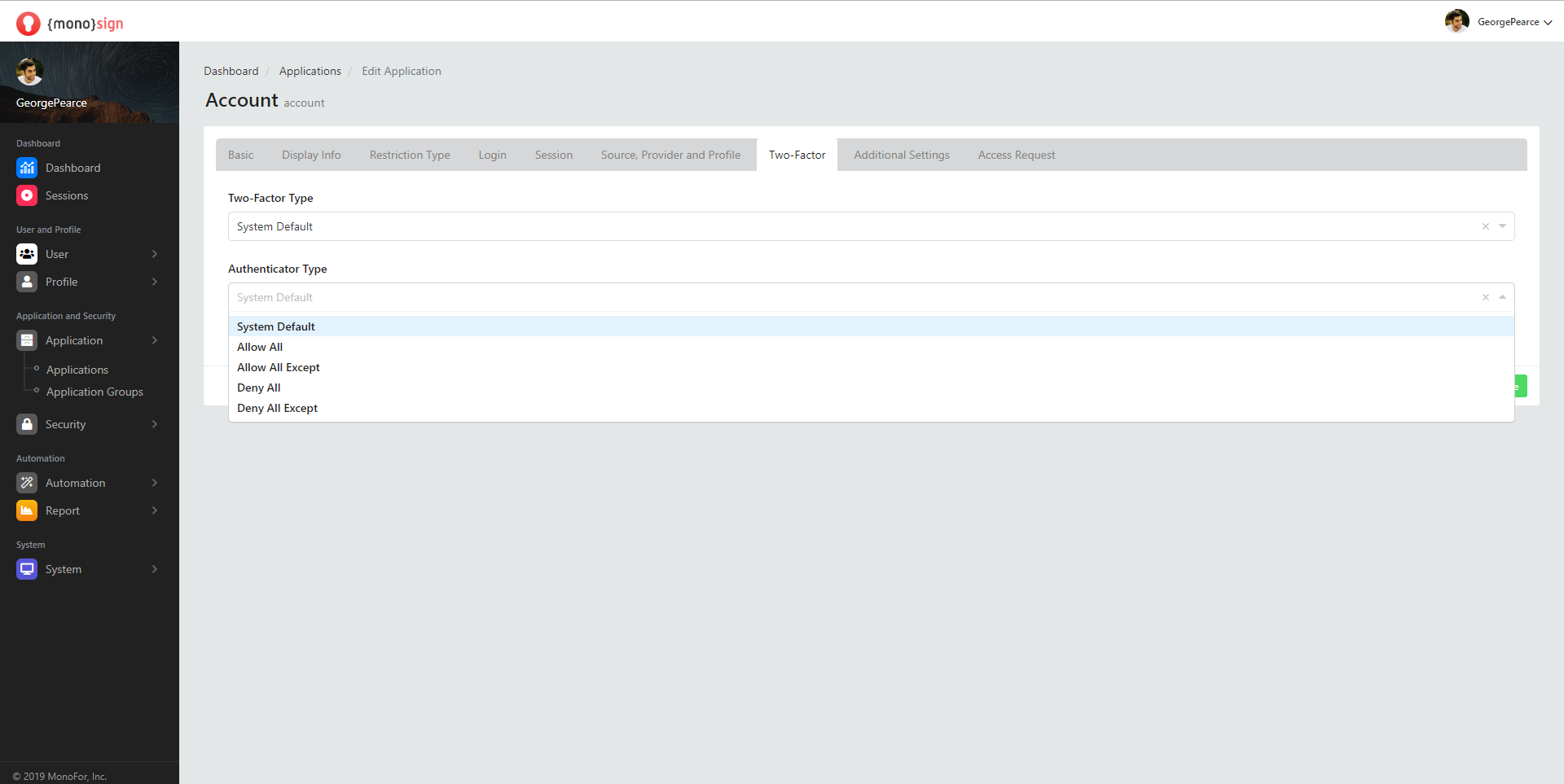Expand the User menu chevron

coord(155,254)
